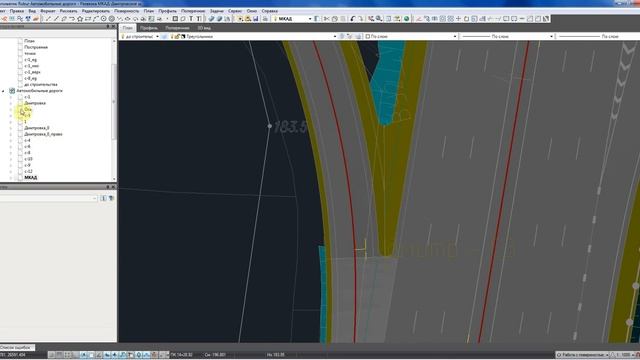Click the green globe icon in toolbar
Viewport: 640px width, 360px height.
[x=407, y=19]
